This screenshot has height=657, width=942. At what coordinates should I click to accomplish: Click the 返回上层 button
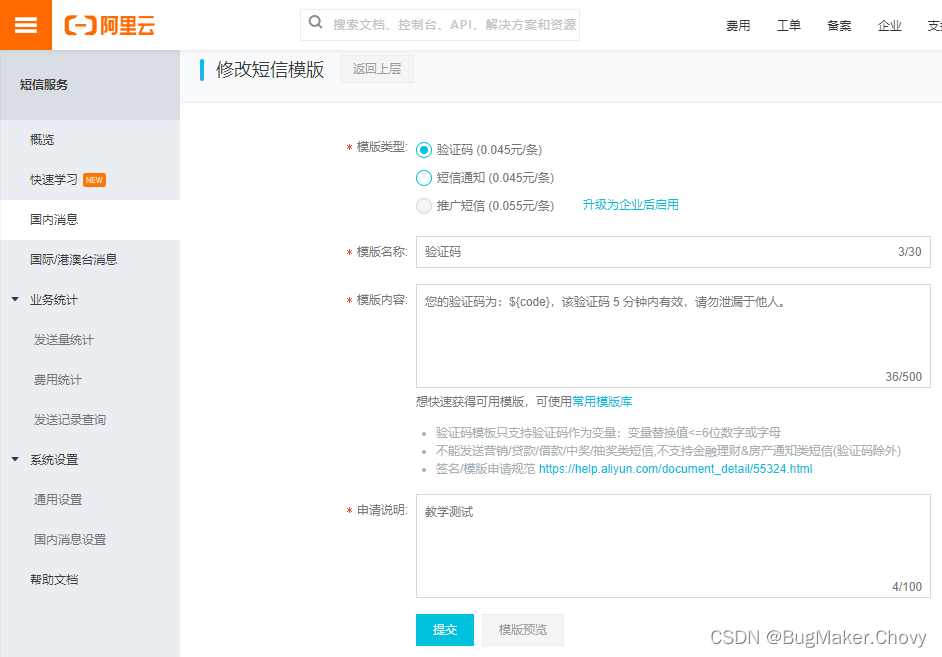pos(376,69)
